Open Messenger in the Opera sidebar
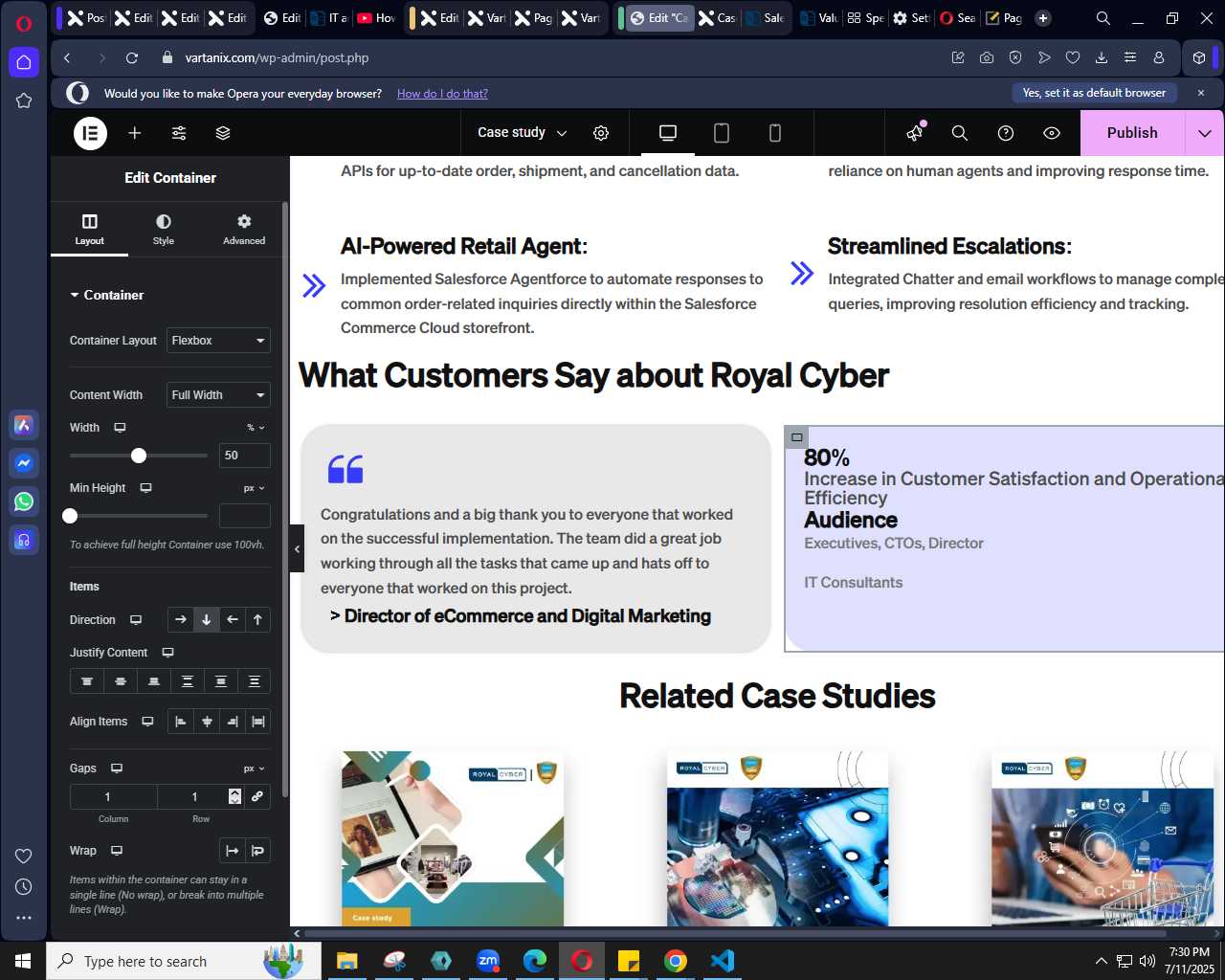1225x980 pixels. click(x=24, y=463)
